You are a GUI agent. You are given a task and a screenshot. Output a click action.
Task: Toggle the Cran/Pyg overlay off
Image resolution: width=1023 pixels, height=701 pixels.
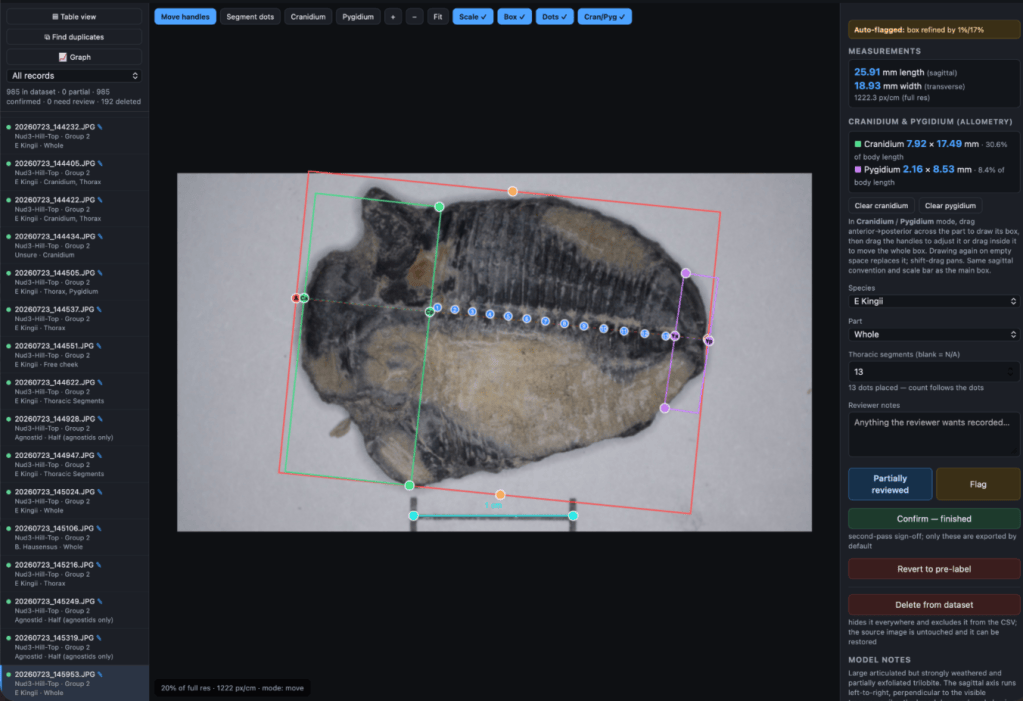[x=604, y=17]
